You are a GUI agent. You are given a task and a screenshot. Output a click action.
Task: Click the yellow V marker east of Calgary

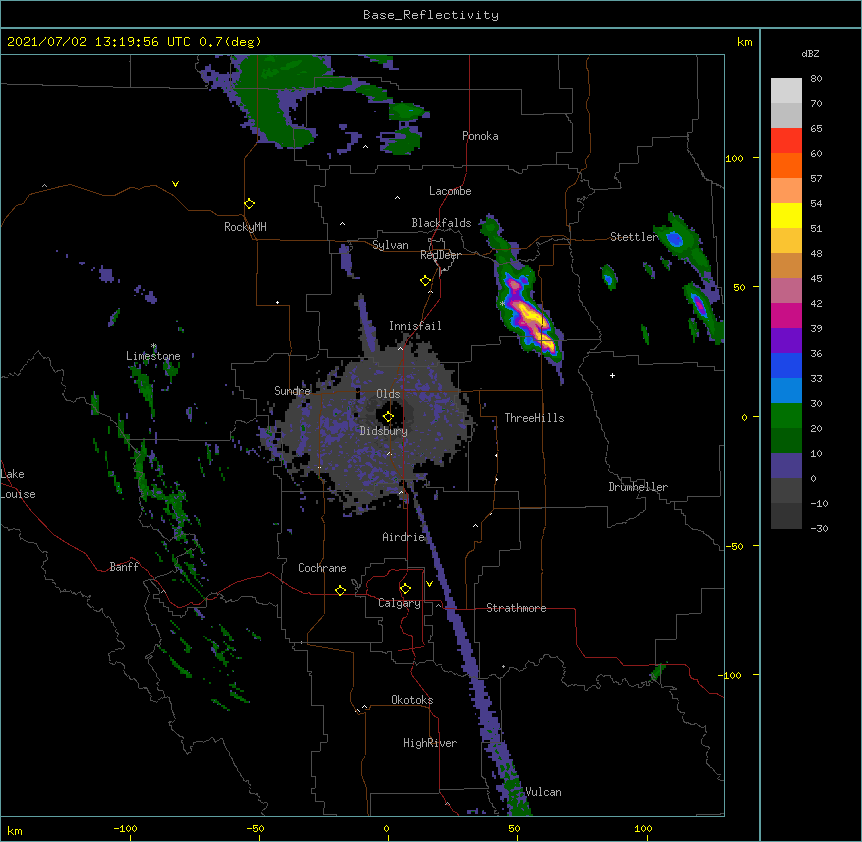tap(429, 584)
